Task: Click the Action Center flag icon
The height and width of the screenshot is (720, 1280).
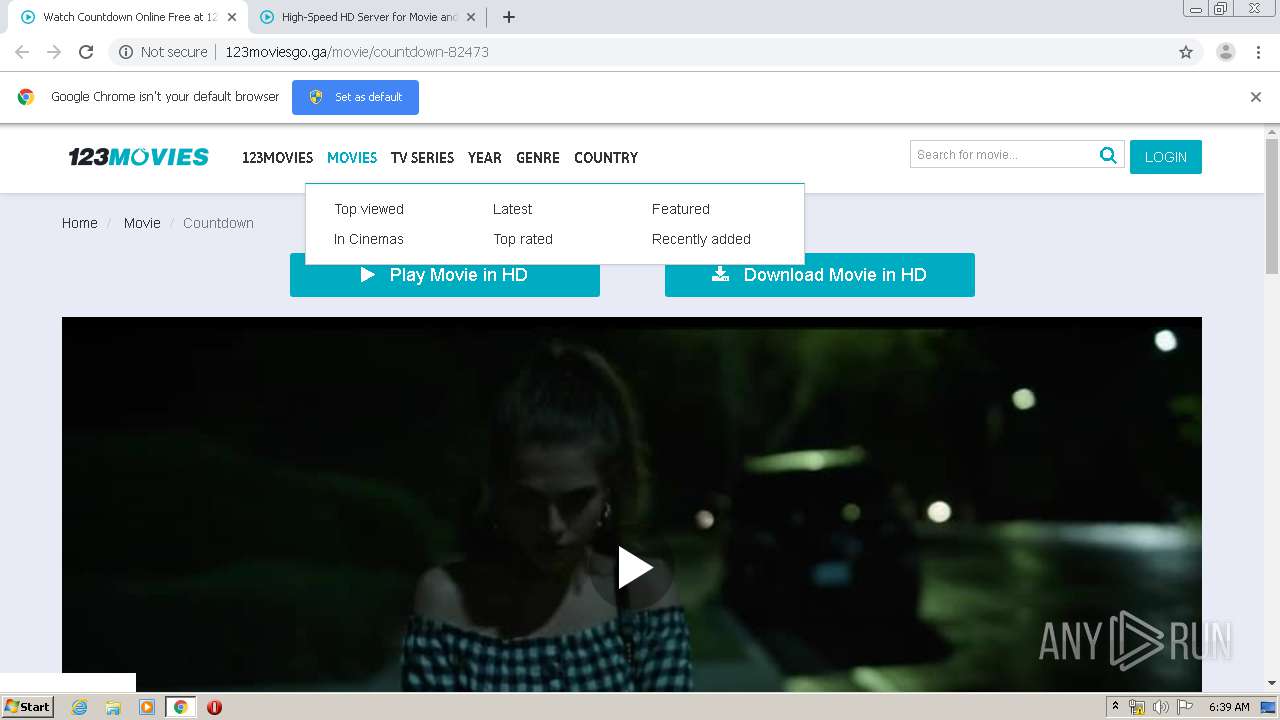Action: [1185, 707]
